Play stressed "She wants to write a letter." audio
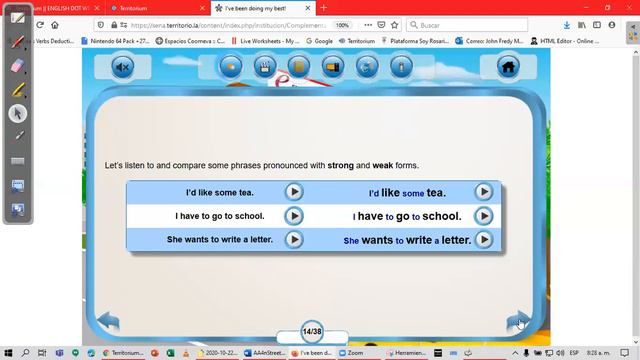This screenshot has width=640, height=360. 484,240
